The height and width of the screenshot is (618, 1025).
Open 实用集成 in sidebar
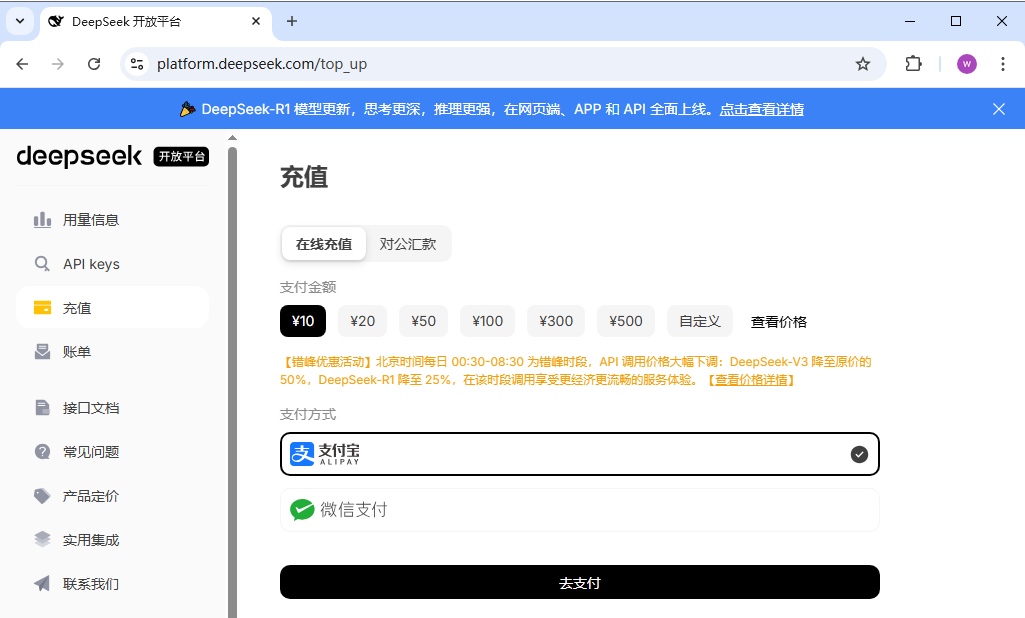(112, 540)
